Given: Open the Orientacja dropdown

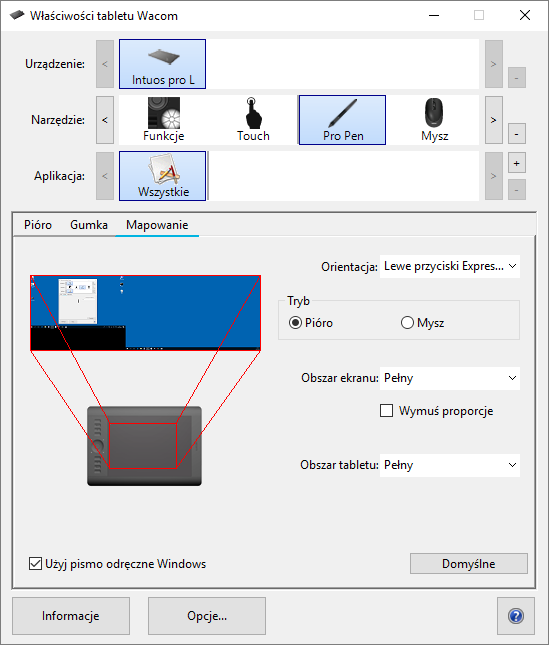Looking at the screenshot, I should [450, 266].
